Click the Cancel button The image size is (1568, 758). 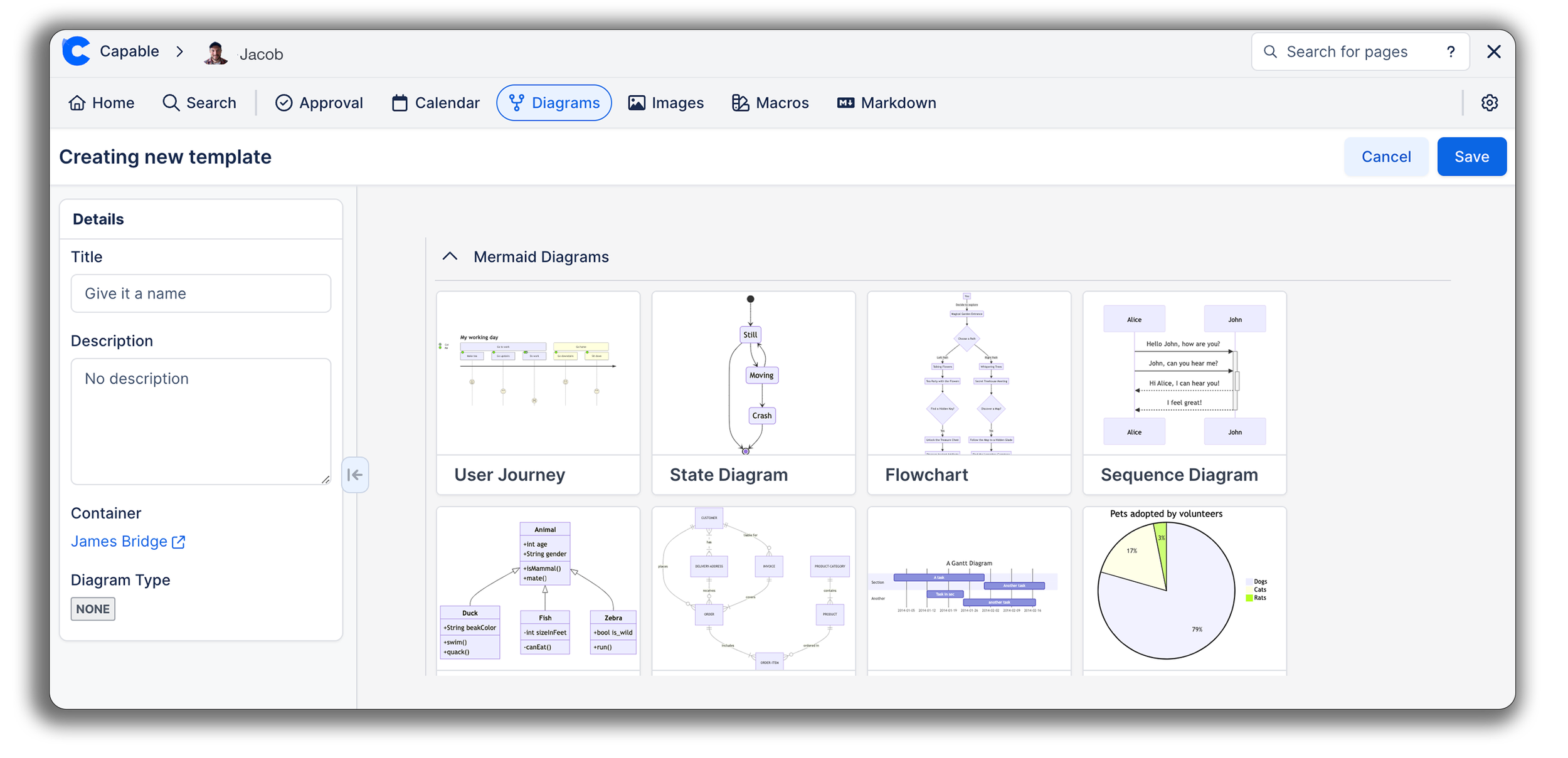tap(1385, 157)
